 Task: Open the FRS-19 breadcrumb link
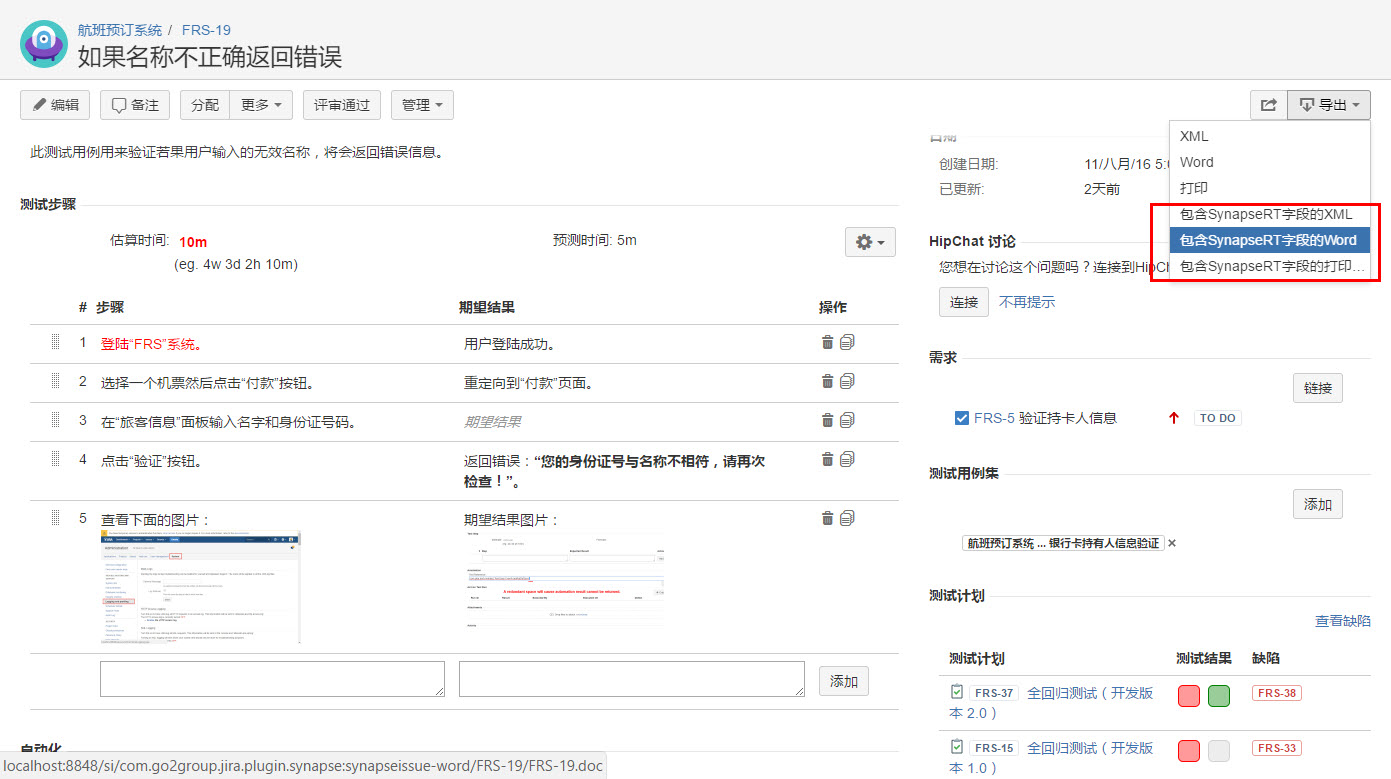(206, 30)
